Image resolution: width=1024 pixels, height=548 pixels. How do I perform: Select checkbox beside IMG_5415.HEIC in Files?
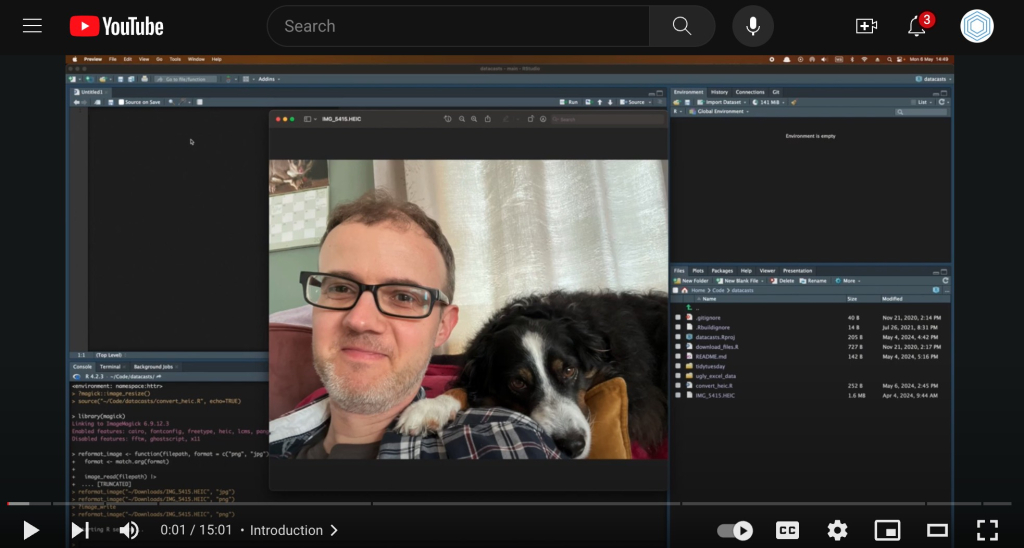pos(678,395)
